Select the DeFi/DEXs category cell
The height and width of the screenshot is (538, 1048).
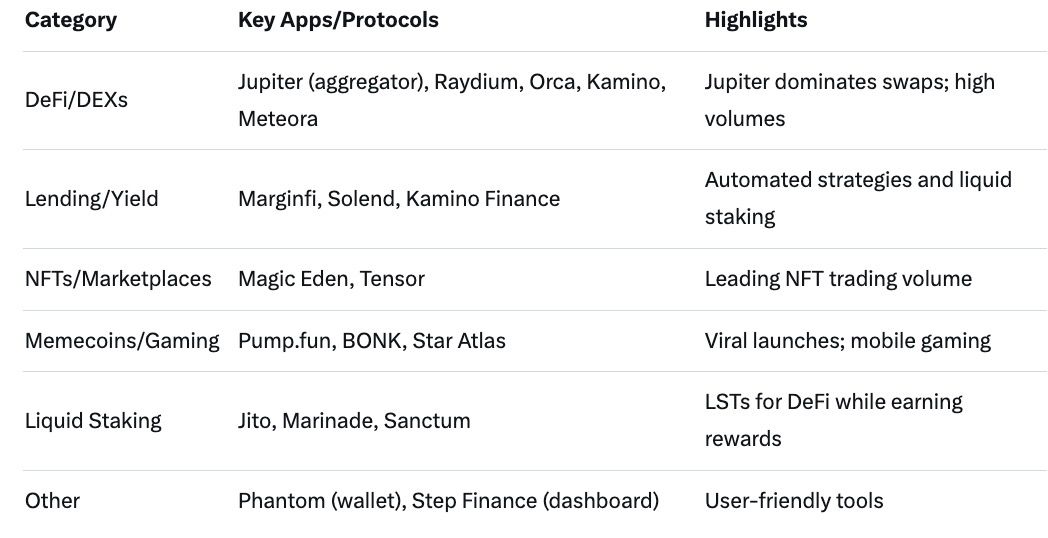(x=76, y=100)
